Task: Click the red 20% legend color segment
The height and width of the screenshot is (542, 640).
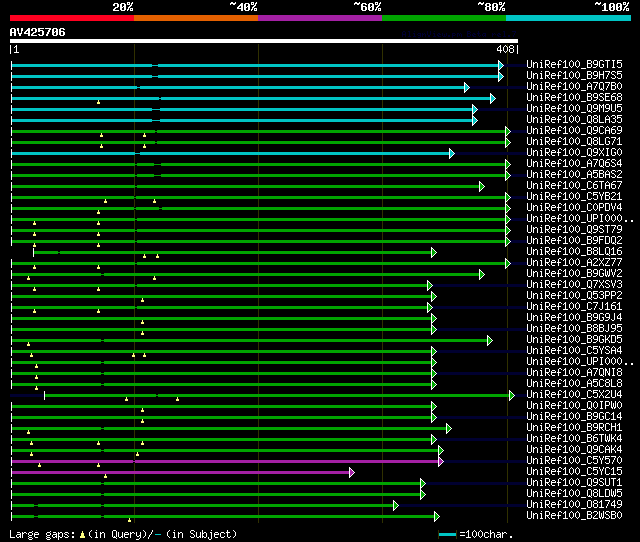Action: pyautogui.click(x=72, y=18)
